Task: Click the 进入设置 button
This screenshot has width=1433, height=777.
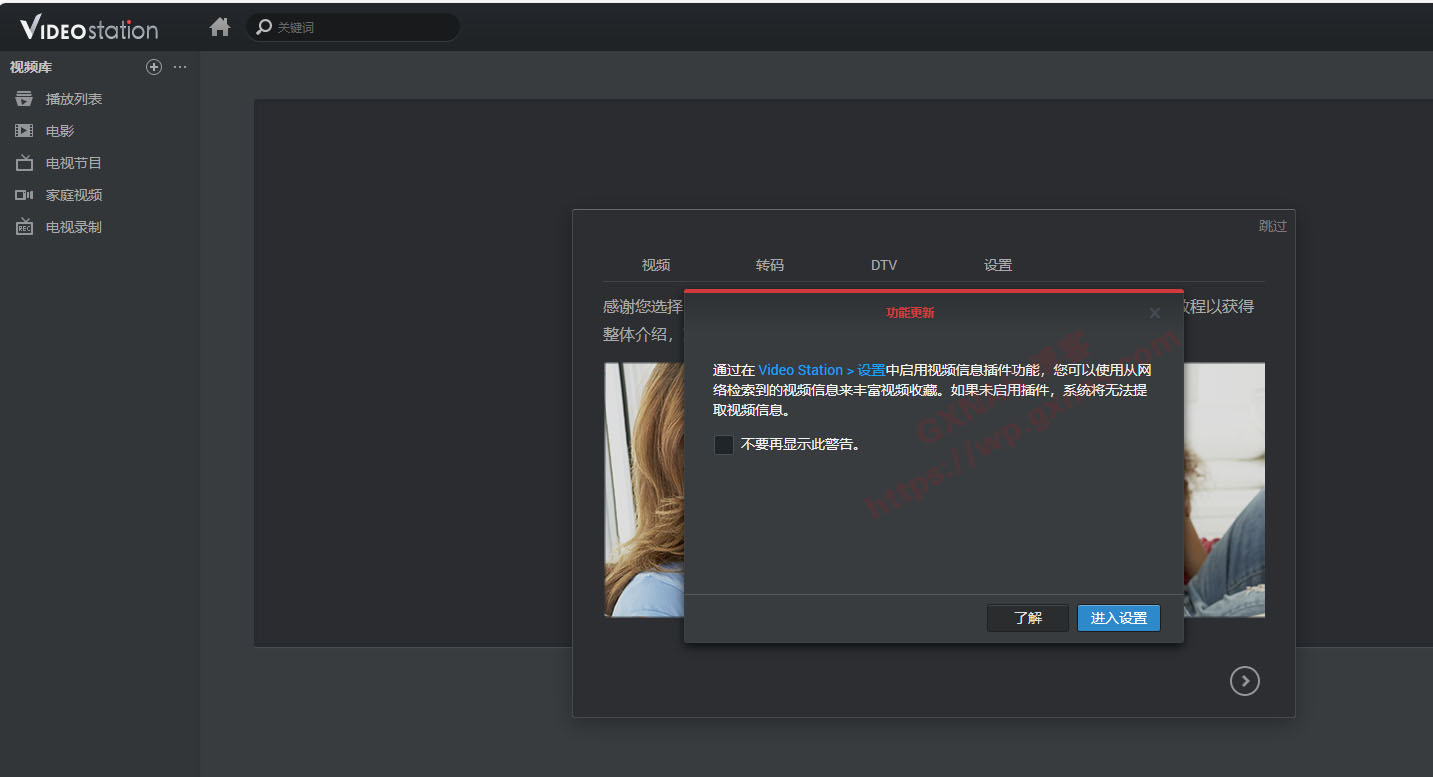Action: click(1118, 618)
